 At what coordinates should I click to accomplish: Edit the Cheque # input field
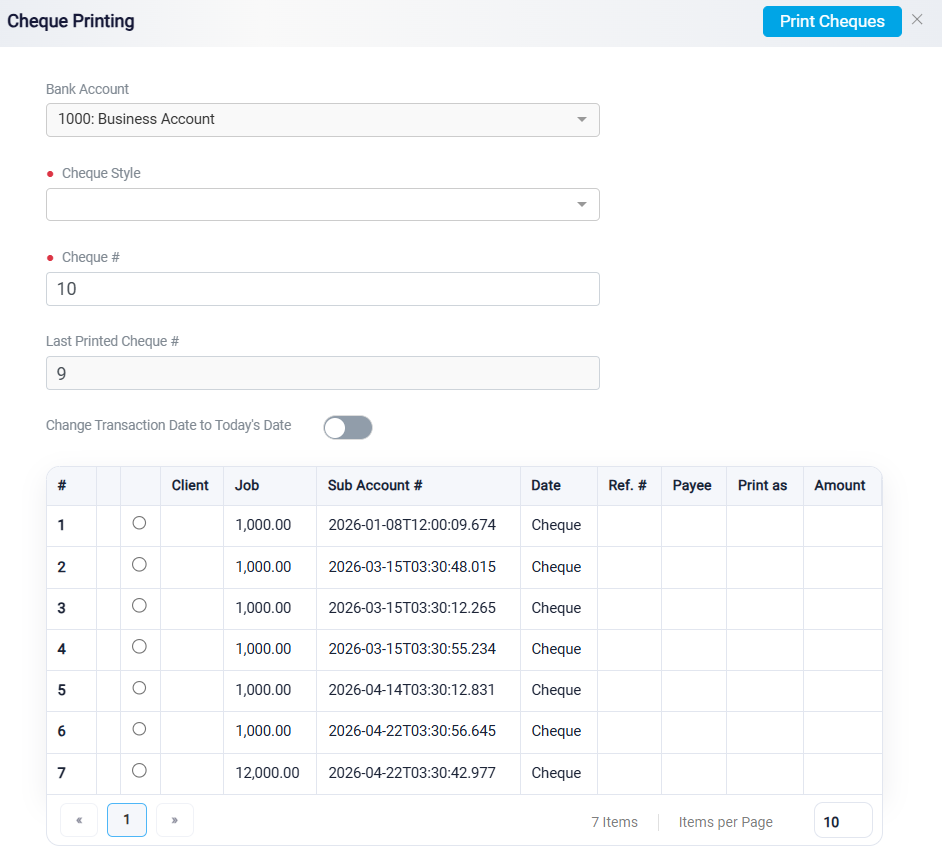tap(323, 289)
